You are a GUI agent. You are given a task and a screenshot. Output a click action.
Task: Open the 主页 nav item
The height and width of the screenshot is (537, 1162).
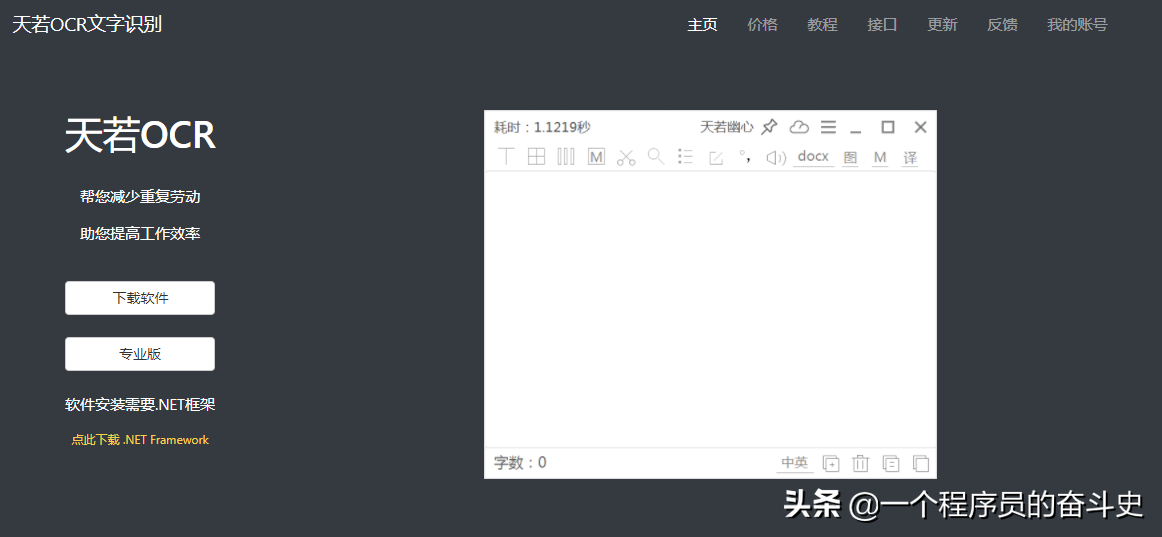tap(703, 24)
